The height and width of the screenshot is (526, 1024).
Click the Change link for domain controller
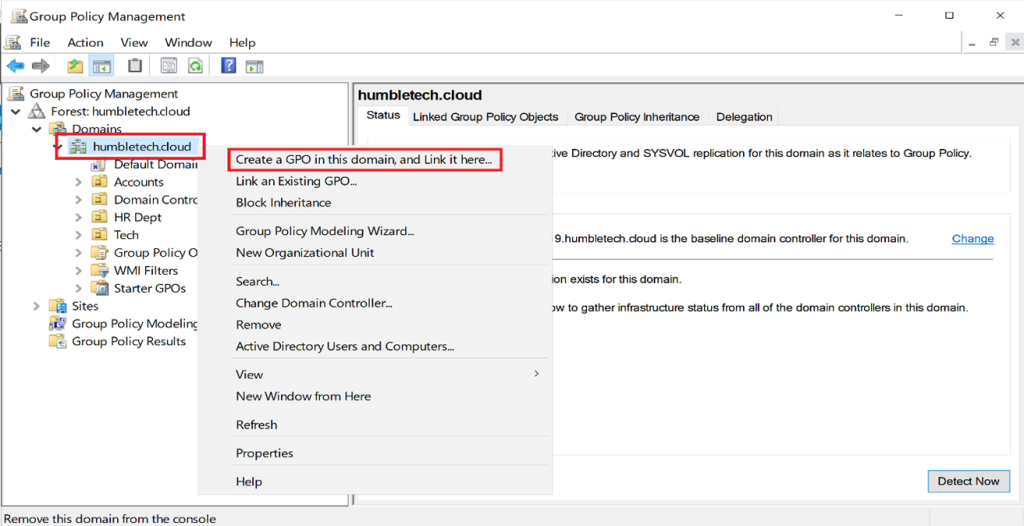[972, 239]
